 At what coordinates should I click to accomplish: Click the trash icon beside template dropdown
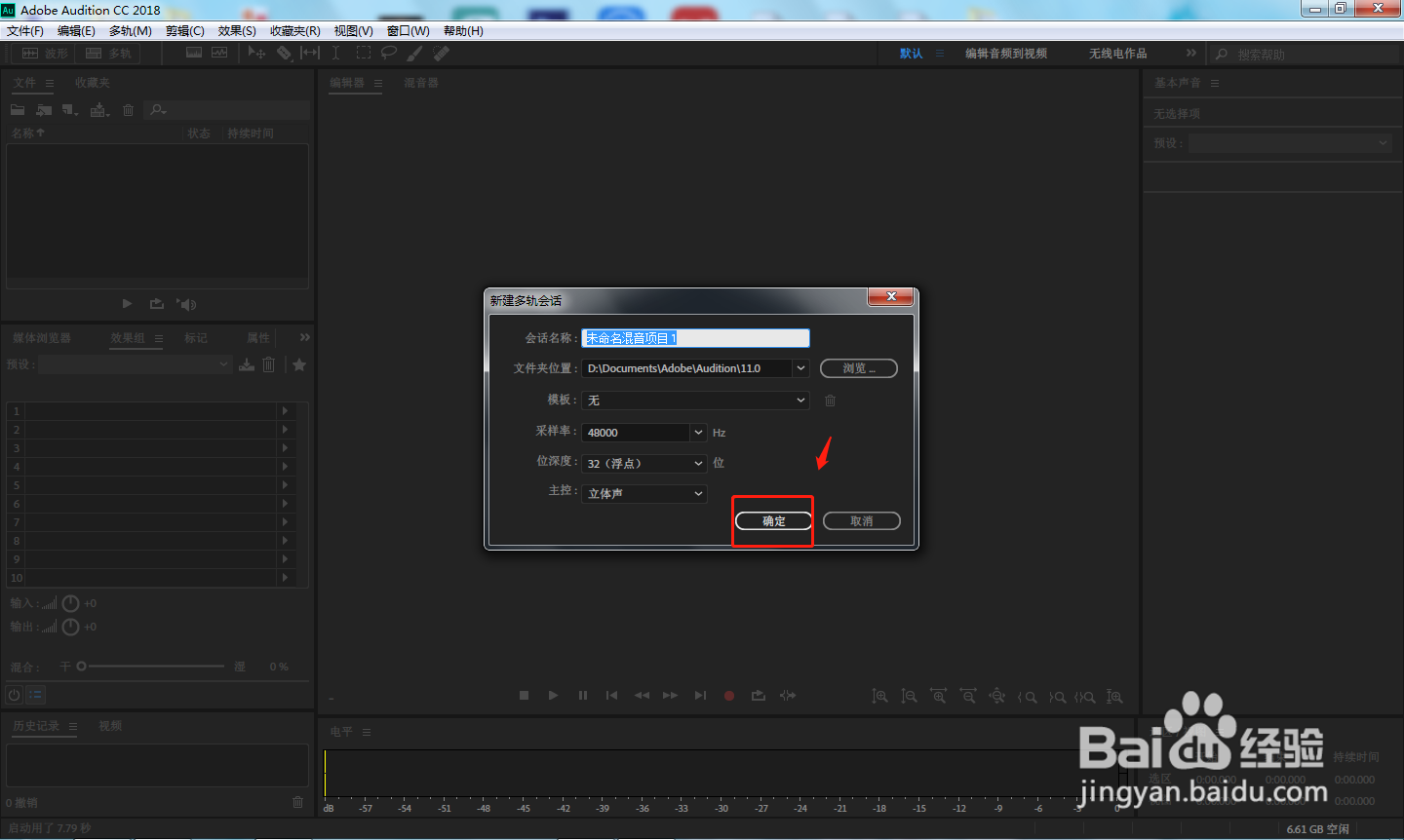[x=830, y=401]
